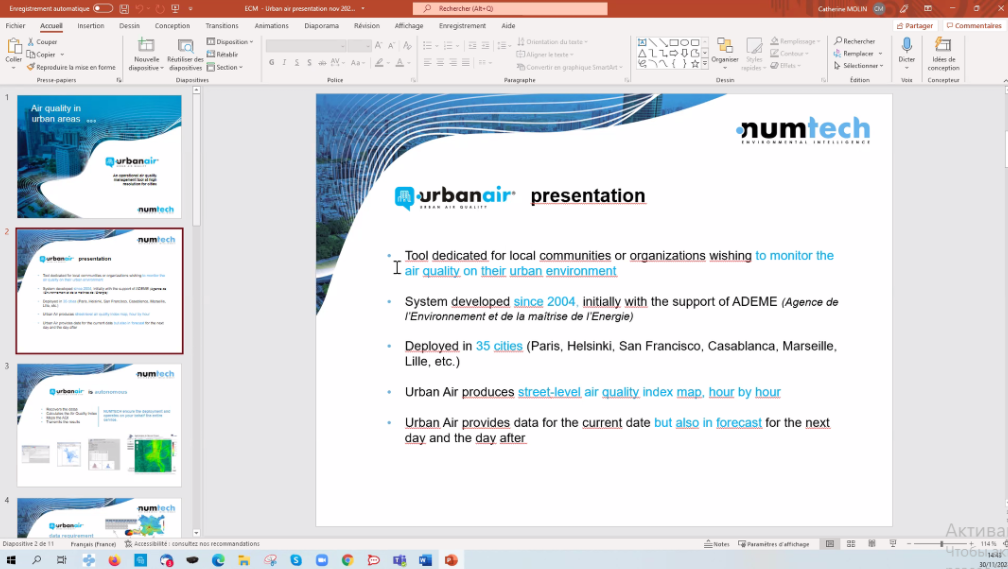This screenshot has width=1008, height=569.
Task: Expand the shapes gallery More arrow
Action: [x=705, y=64]
